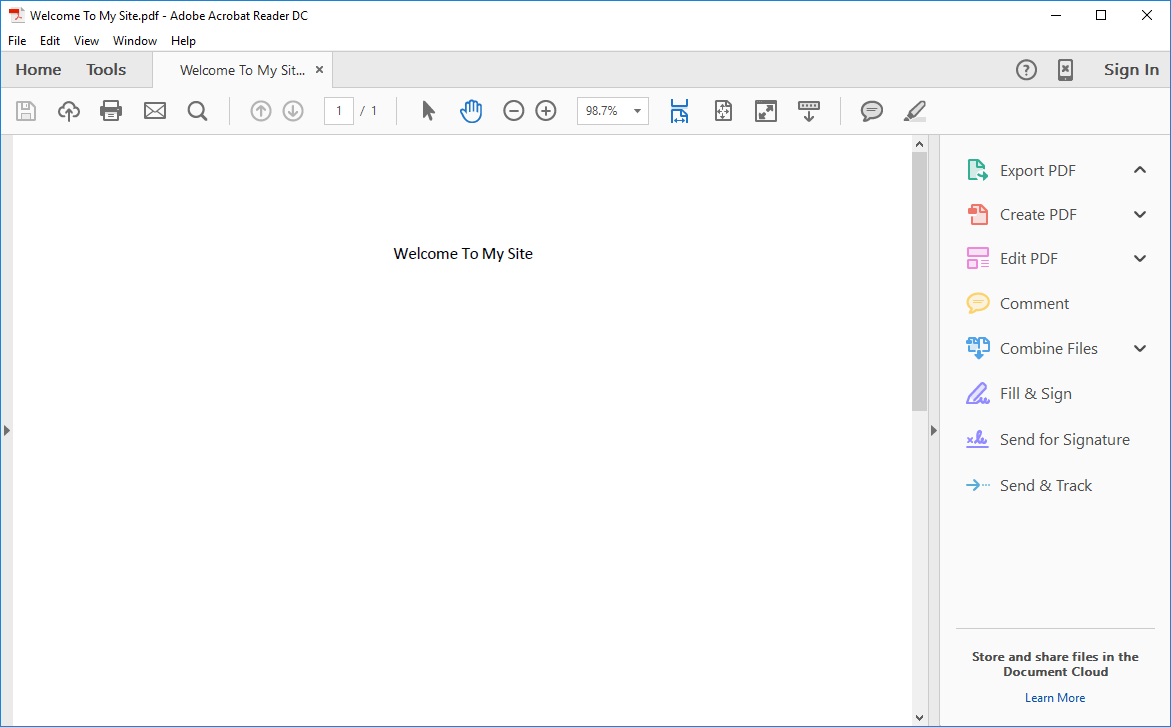Image resolution: width=1171 pixels, height=727 pixels.
Task: Print the PDF using the printer icon
Action: 110,110
